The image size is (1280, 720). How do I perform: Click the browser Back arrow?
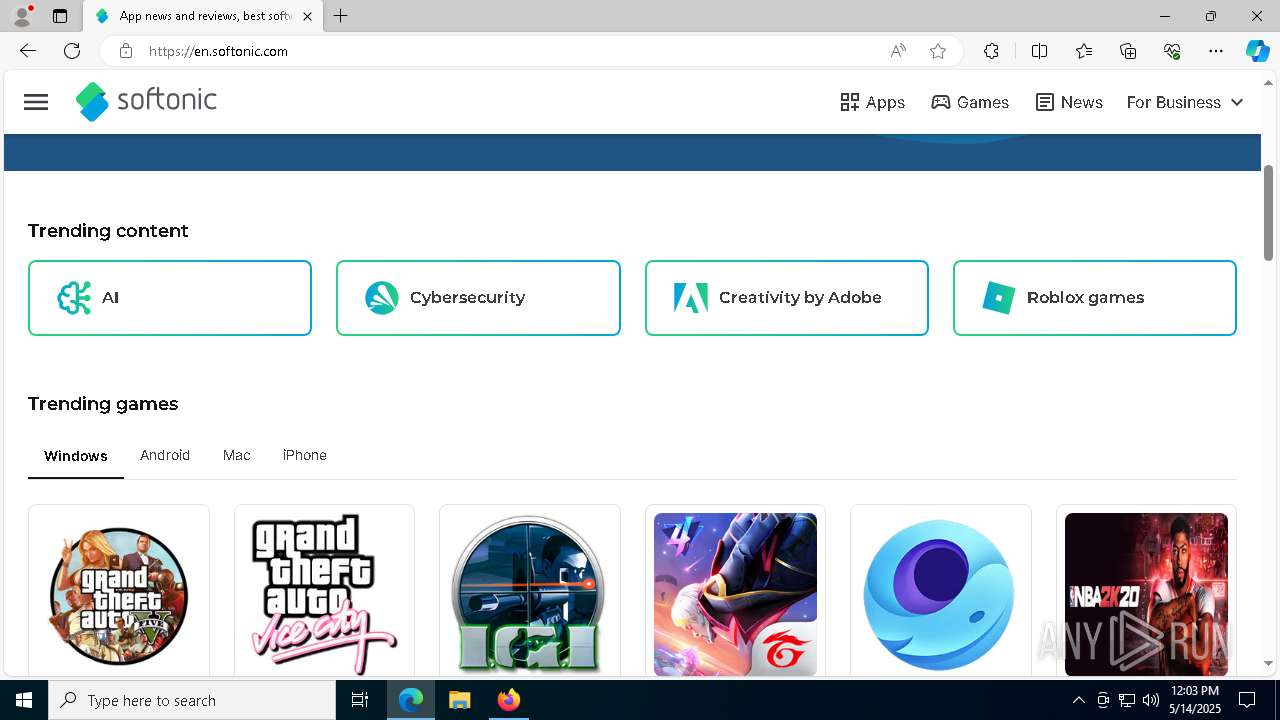[x=27, y=51]
